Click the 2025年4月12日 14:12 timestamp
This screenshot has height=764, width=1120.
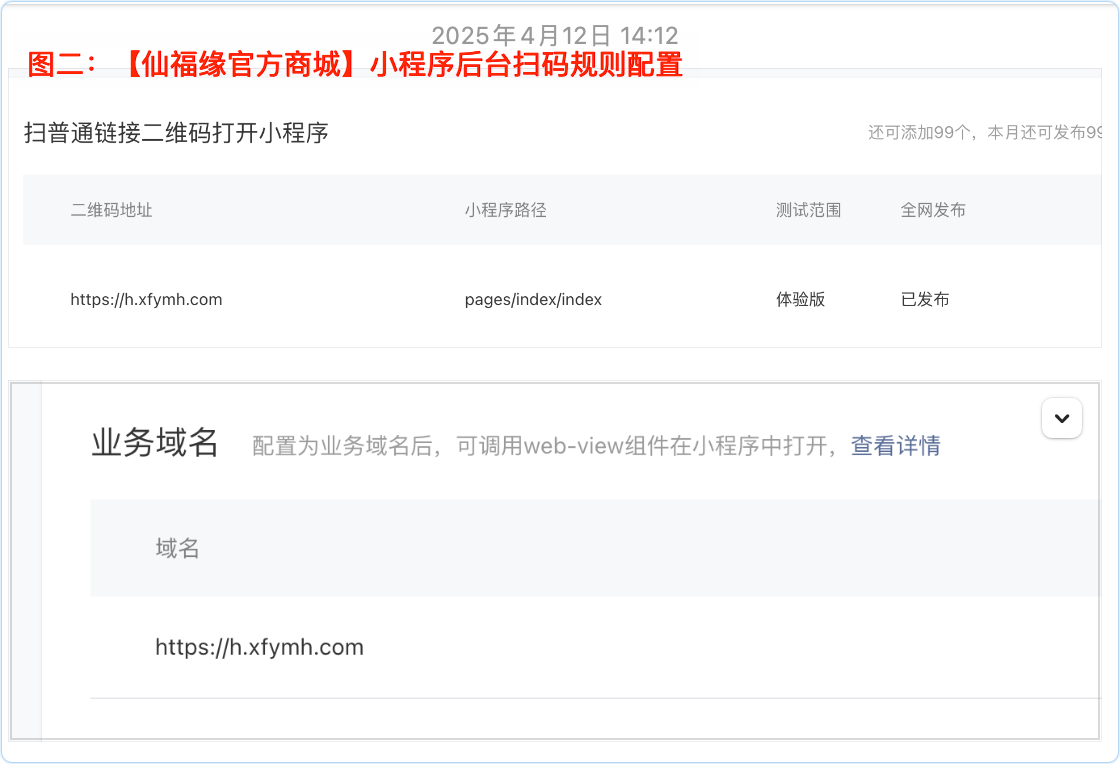coord(554,35)
